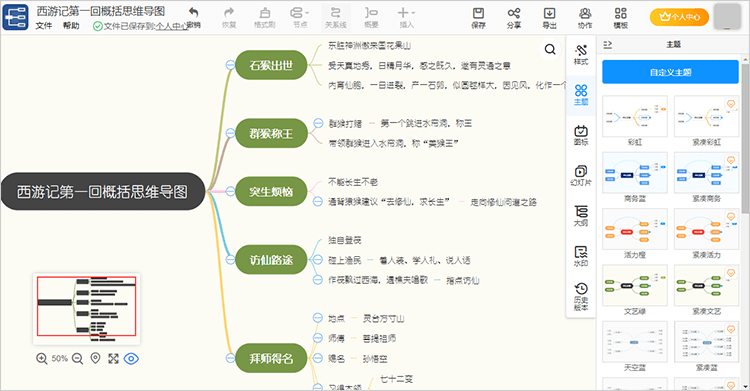Click the 不能长生不老 leaf text
The image size is (750, 391).
[x=353, y=182]
